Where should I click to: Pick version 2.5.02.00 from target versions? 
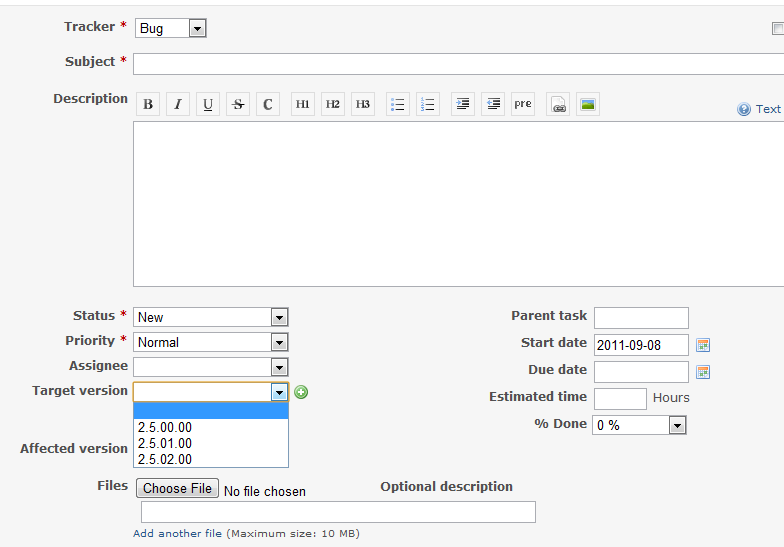(211, 459)
